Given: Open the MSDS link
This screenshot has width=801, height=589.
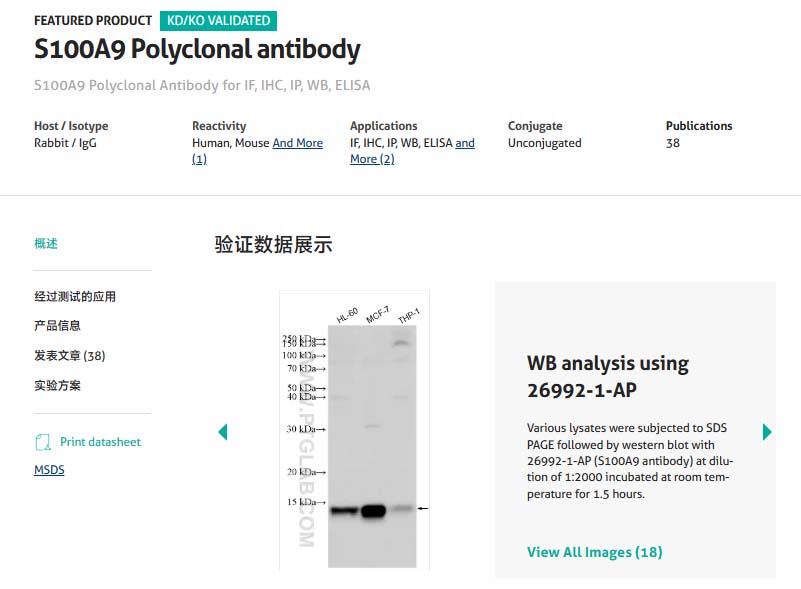Looking at the screenshot, I should [x=49, y=470].
